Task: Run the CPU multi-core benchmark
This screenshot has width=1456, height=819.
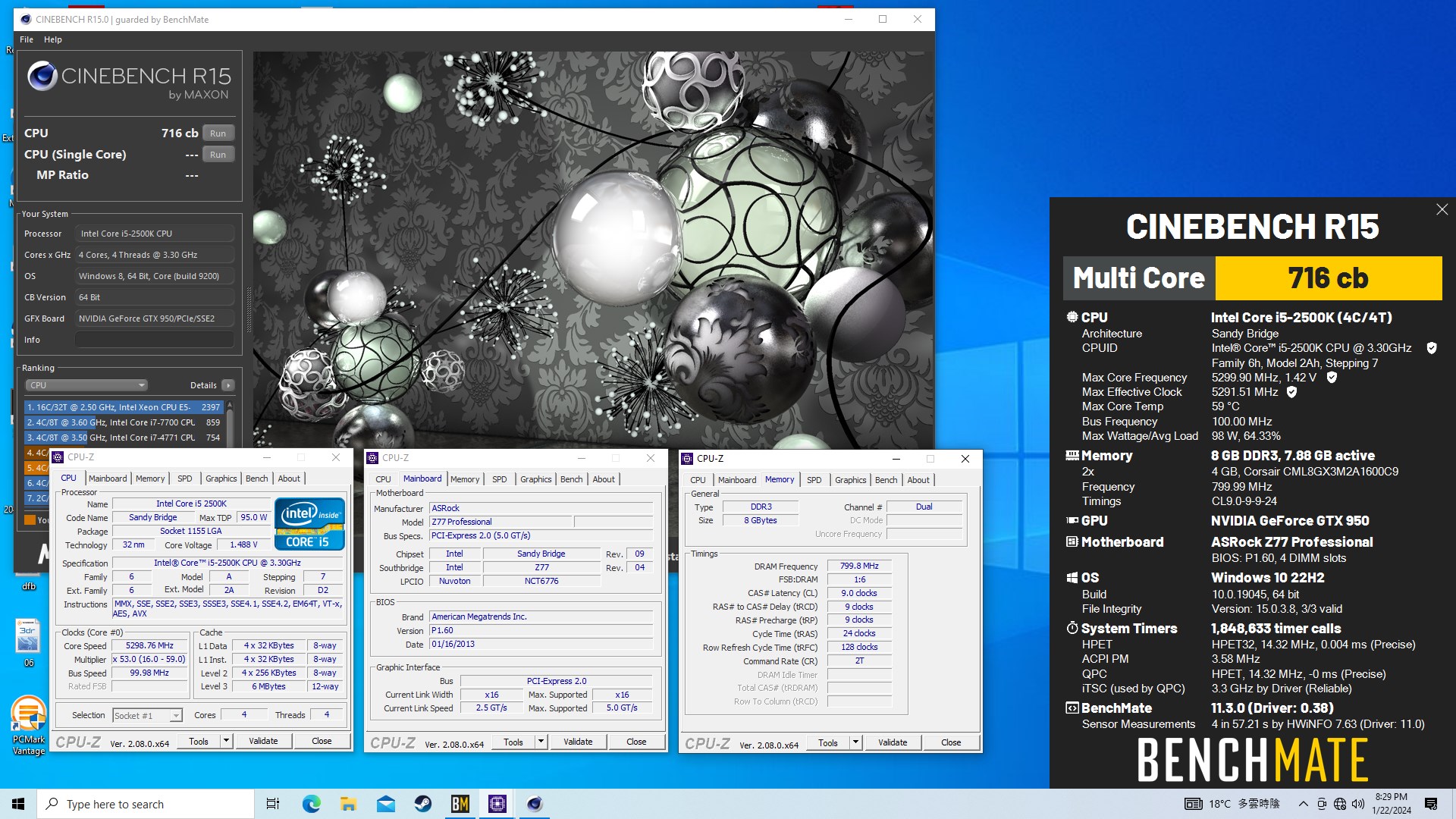Action: (218, 133)
